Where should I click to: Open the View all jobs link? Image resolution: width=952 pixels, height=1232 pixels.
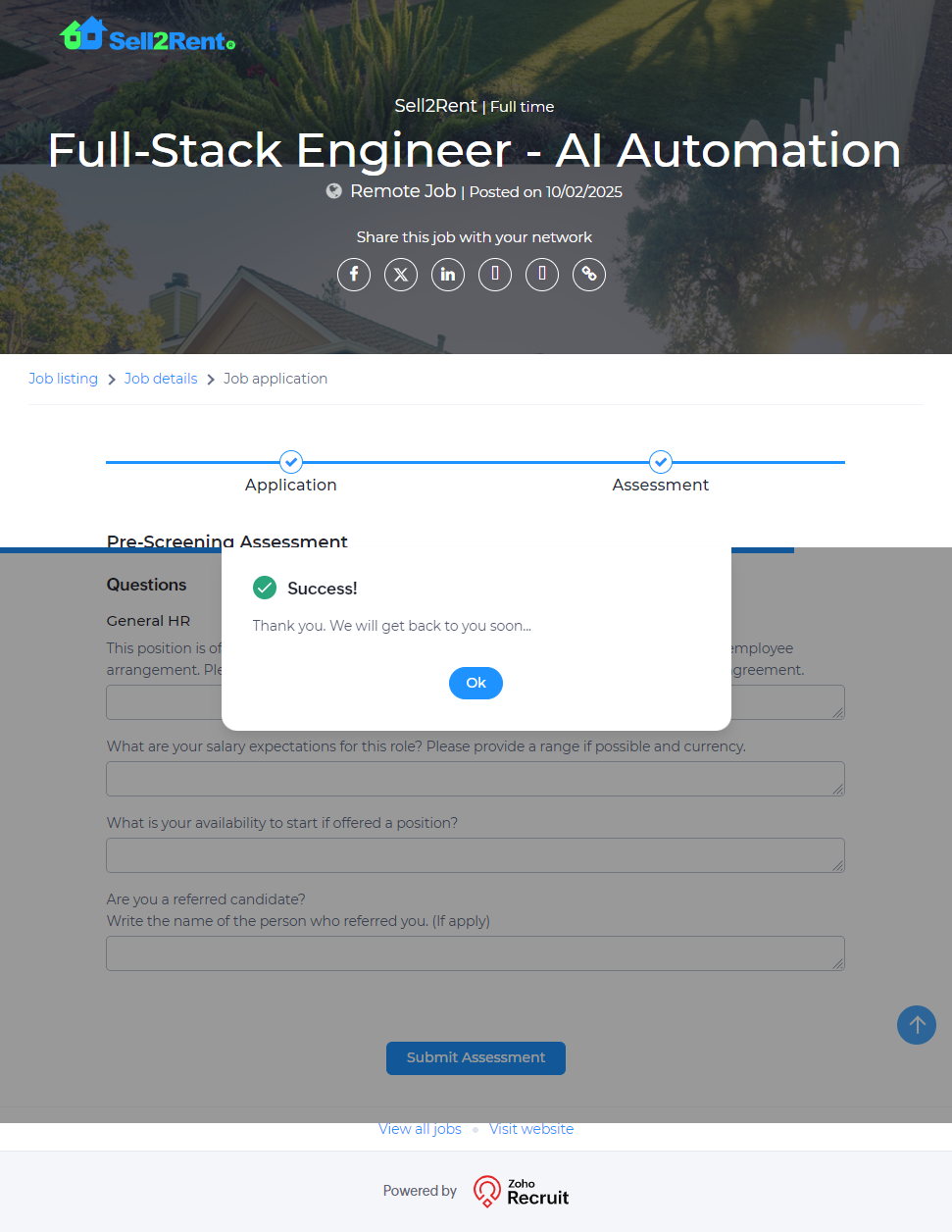(420, 1129)
